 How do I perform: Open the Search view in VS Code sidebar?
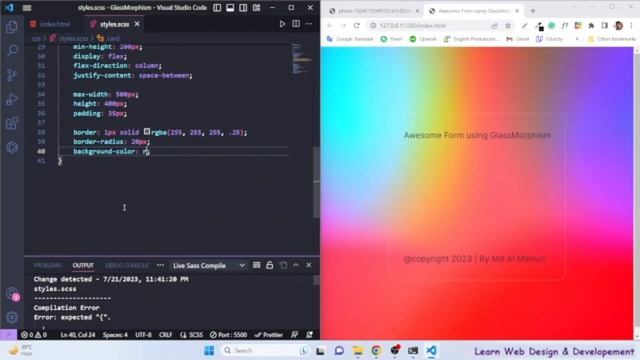tap(12, 51)
